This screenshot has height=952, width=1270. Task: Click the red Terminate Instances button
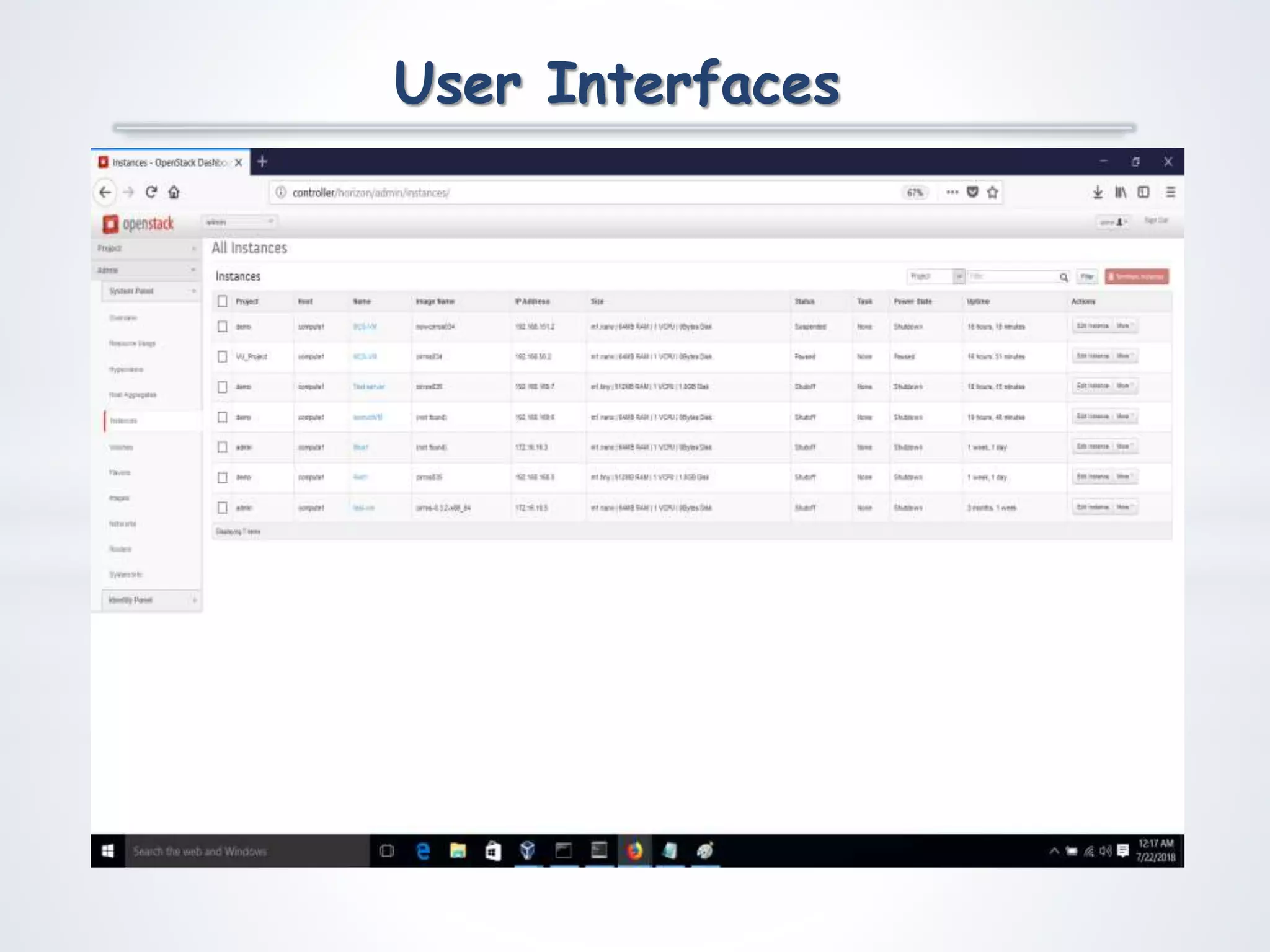(x=1137, y=276)
